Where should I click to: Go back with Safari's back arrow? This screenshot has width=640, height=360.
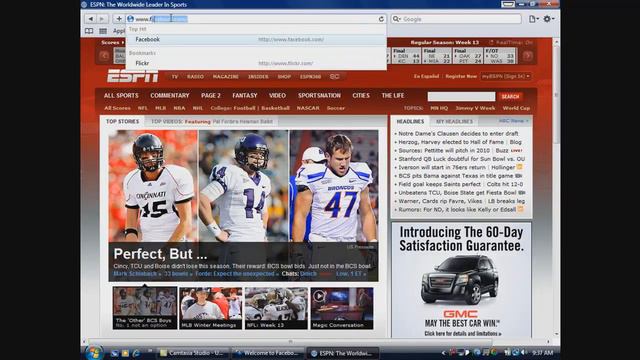(91, 19)
